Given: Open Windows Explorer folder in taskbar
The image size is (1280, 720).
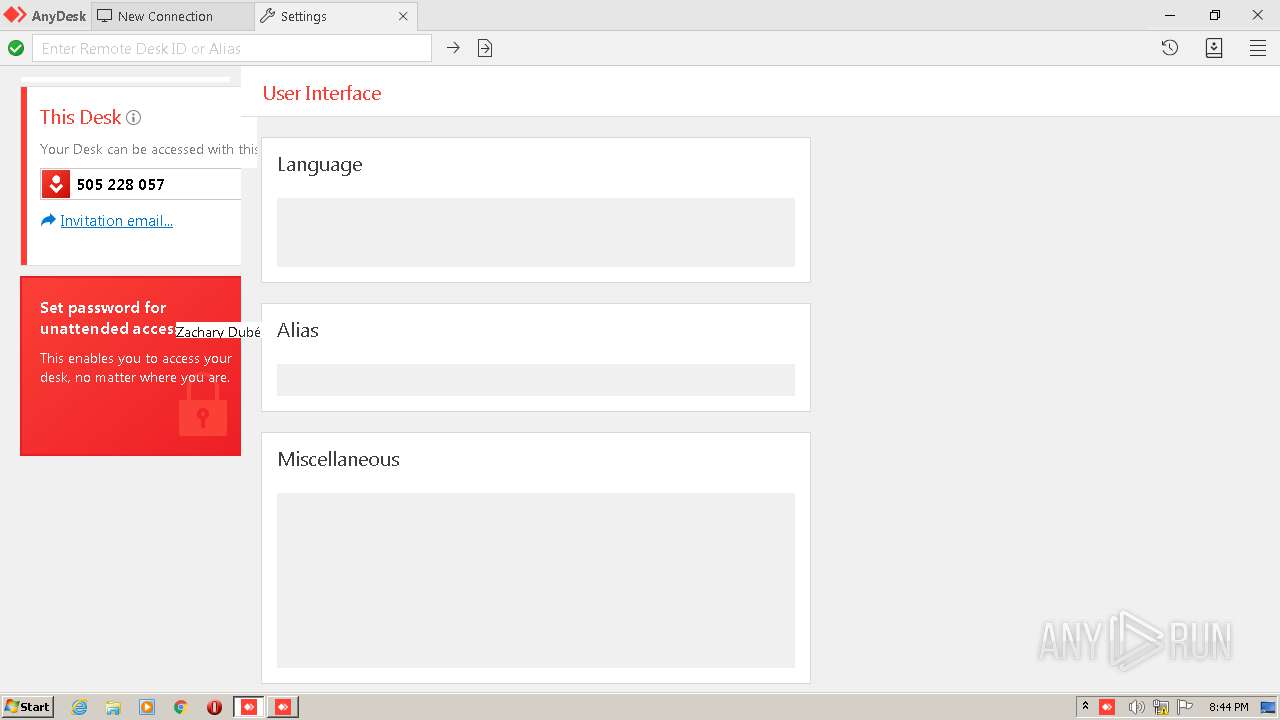Looking at the screenshot, I should coord(113,707).
